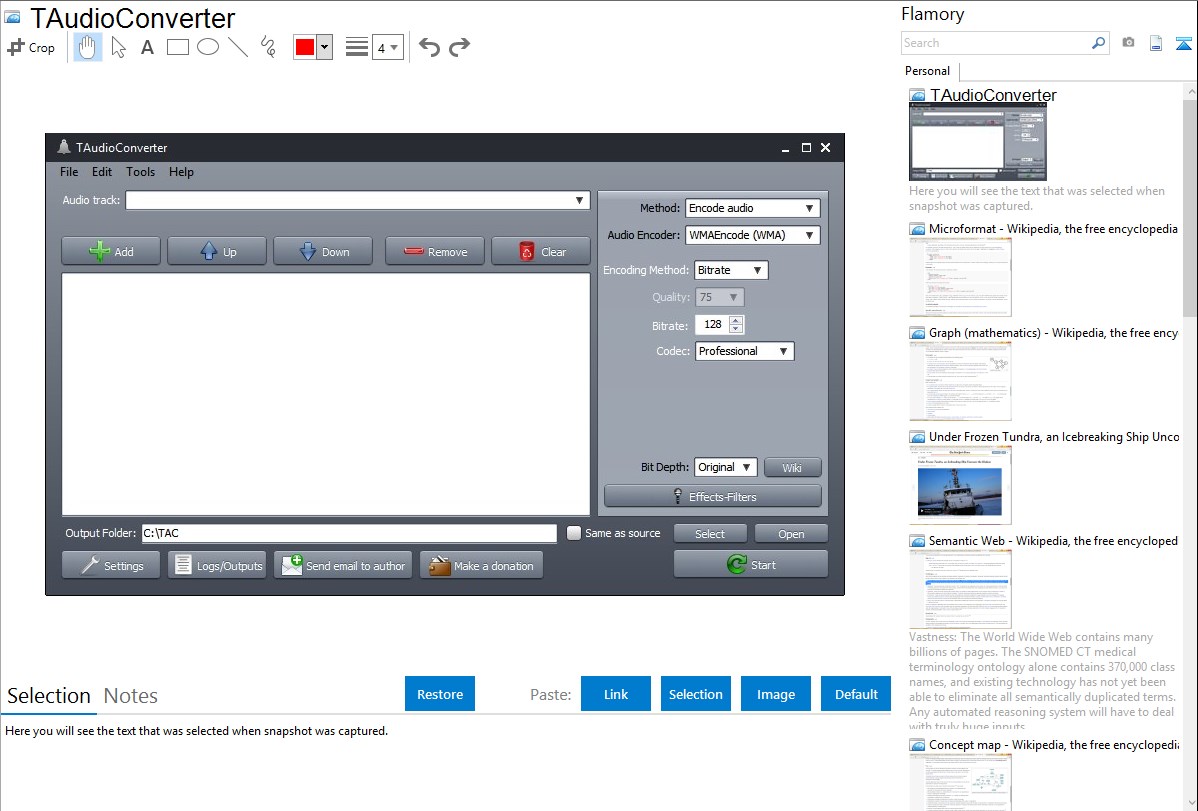
Task: Focus the Flamory Search field
Action: [x=996, y=43]
